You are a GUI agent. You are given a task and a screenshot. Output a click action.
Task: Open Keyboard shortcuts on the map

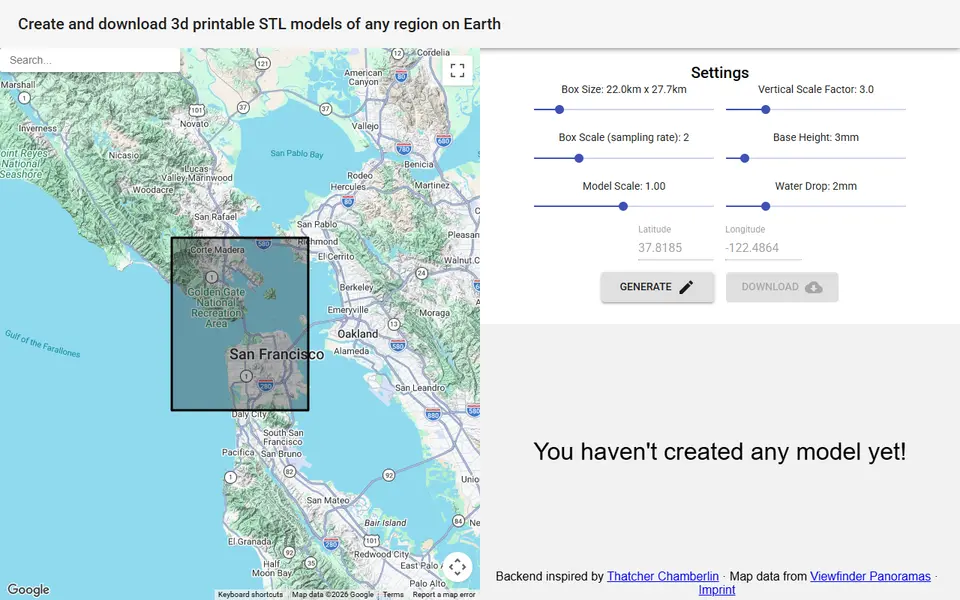[x=250, y=594]
